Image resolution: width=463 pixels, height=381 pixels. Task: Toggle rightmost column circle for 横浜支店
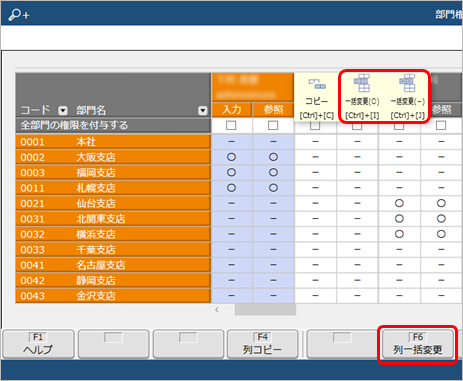pyautogui.click(x=441, y=234)
